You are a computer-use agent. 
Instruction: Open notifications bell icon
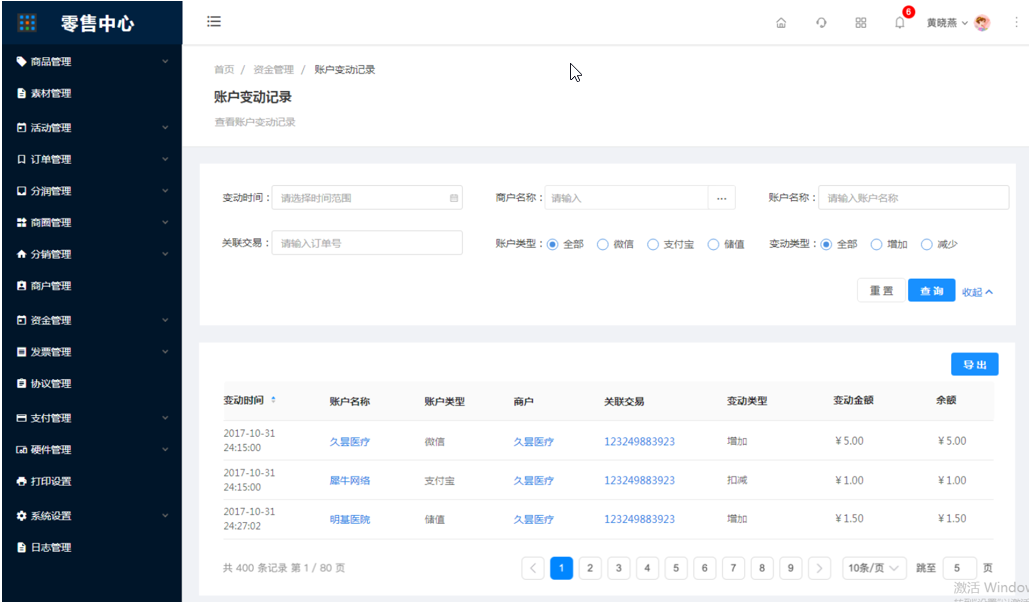(900, 23)
